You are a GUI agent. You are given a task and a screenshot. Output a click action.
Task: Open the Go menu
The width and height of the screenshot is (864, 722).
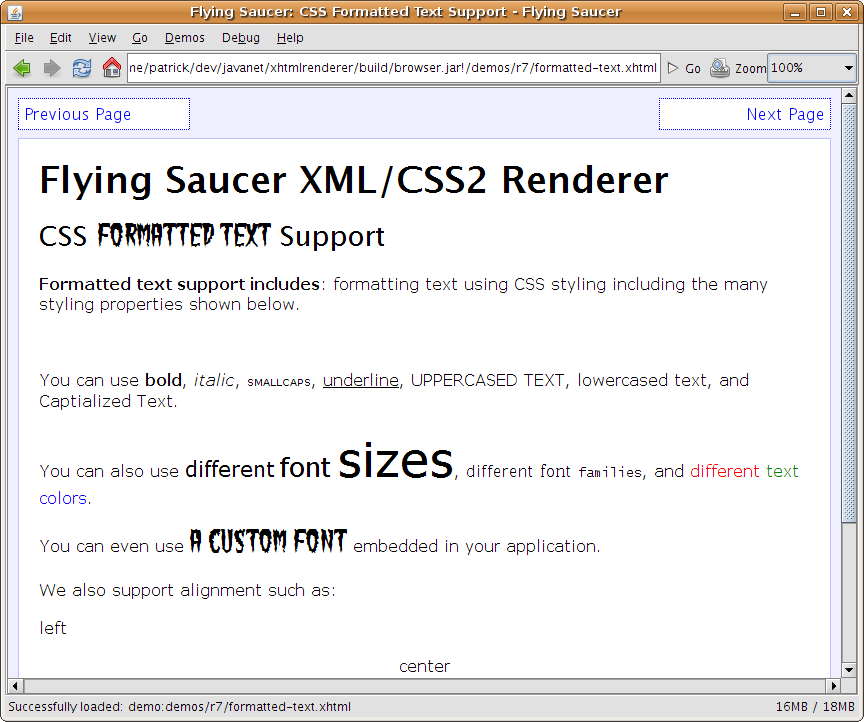(140, 37)
